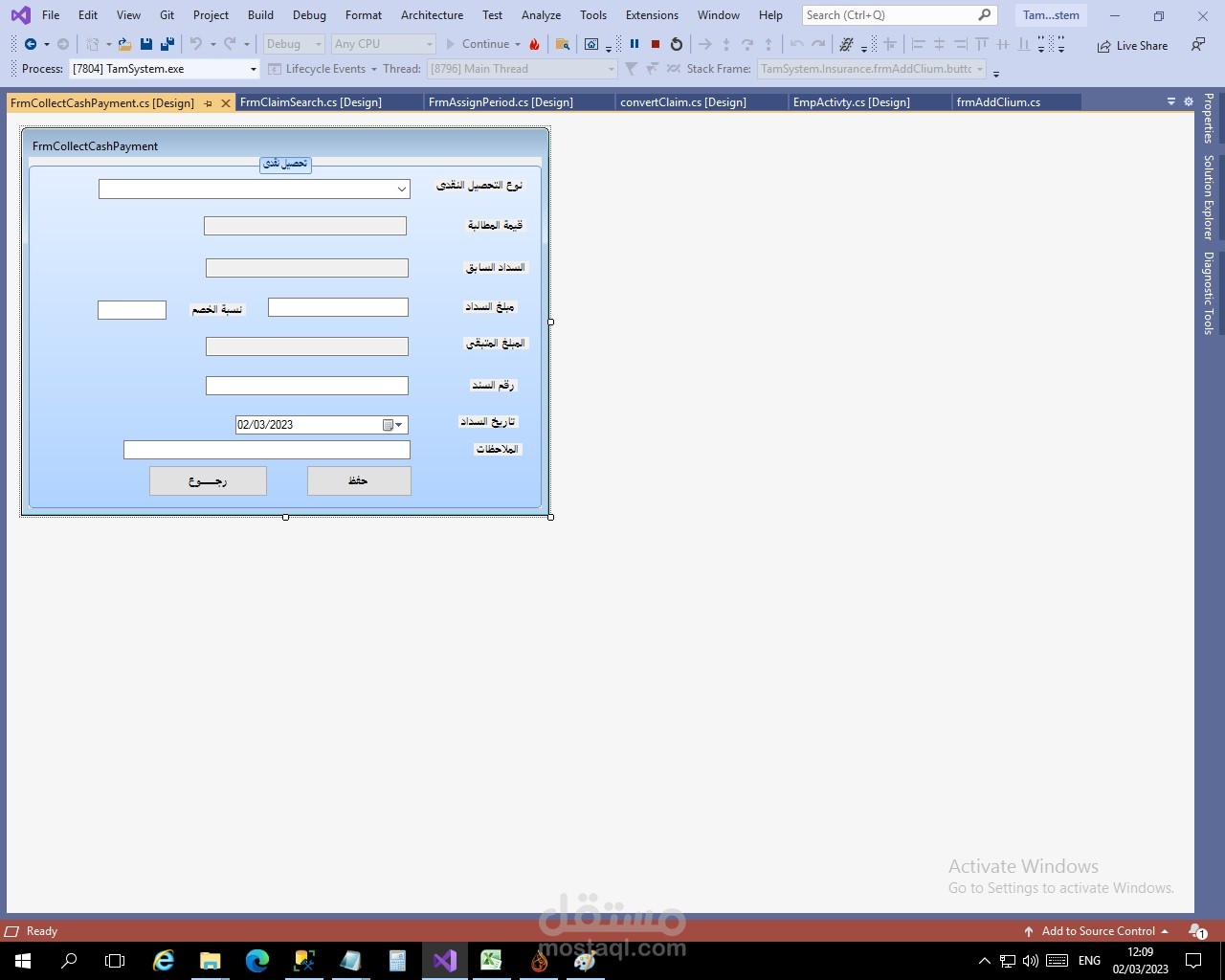Open Excel from the taskbar
The width and height of the screenshot is (1225, 980).
tap(491, 960)
